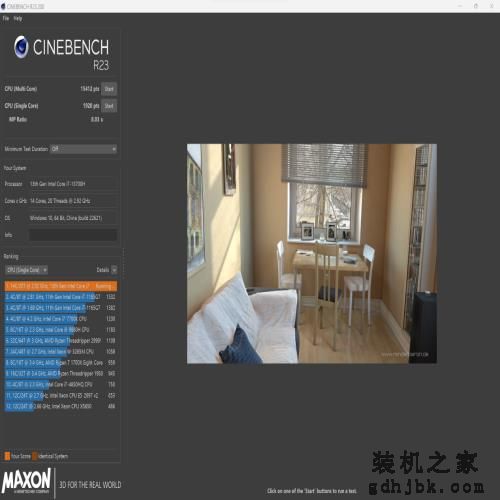Select ranking row nine, Threadripper 1950
This screenshot has width=500, height=500.
pyautogui.click(x=61, y=374)
